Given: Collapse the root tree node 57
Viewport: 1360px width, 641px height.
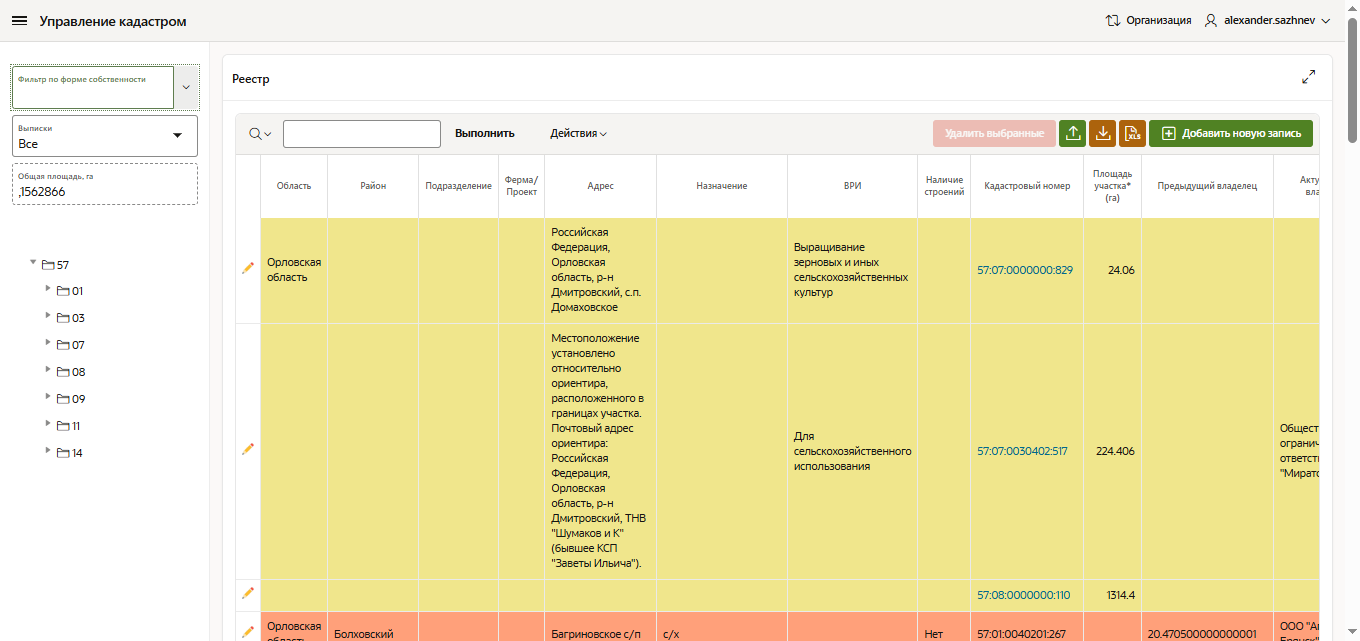Looking at the screenshot, I should 33,262.
